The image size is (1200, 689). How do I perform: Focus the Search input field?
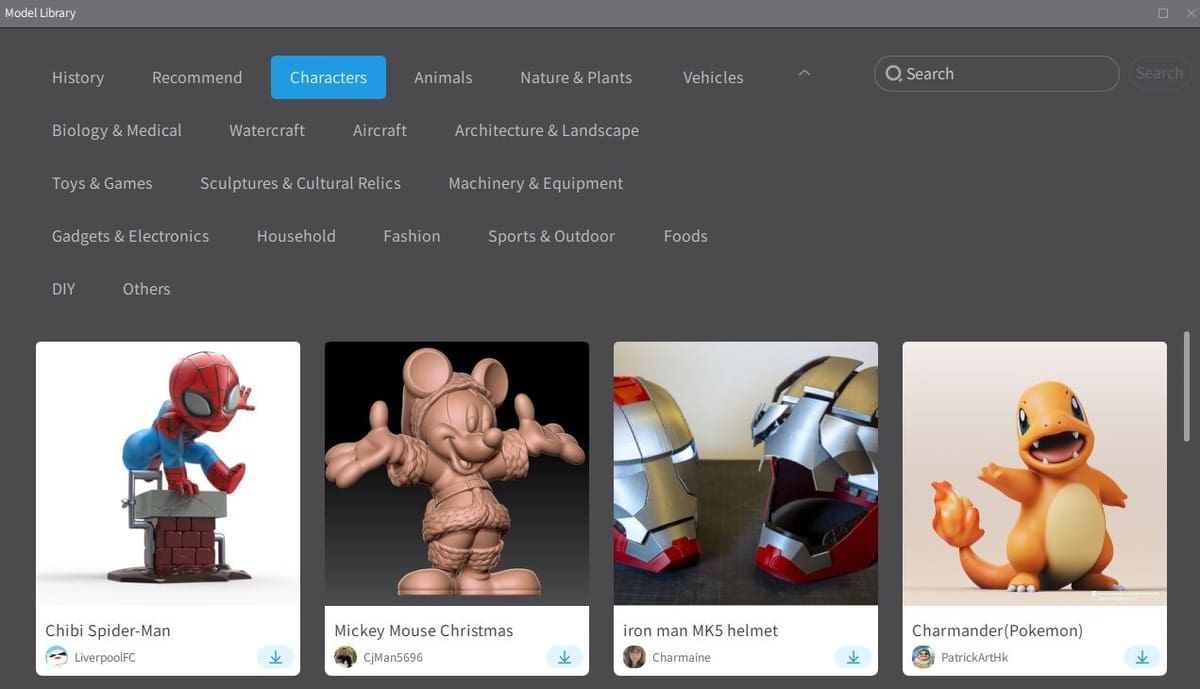[x=996, y=74]
